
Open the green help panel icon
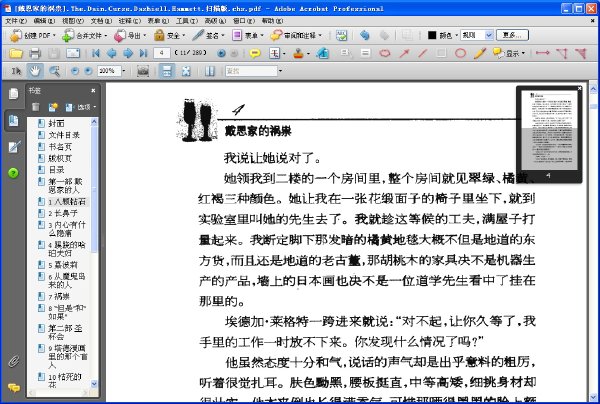(13, 173)
